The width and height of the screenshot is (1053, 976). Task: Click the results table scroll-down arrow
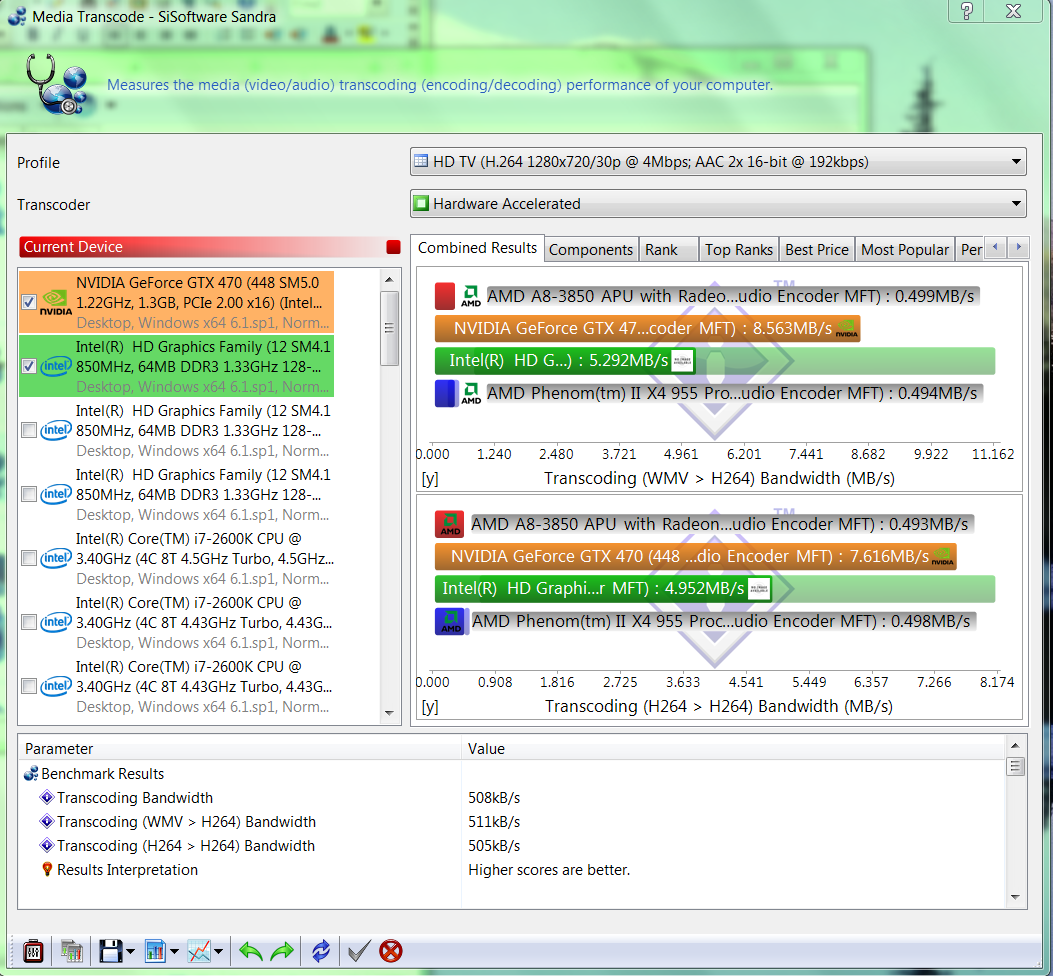1015,897
